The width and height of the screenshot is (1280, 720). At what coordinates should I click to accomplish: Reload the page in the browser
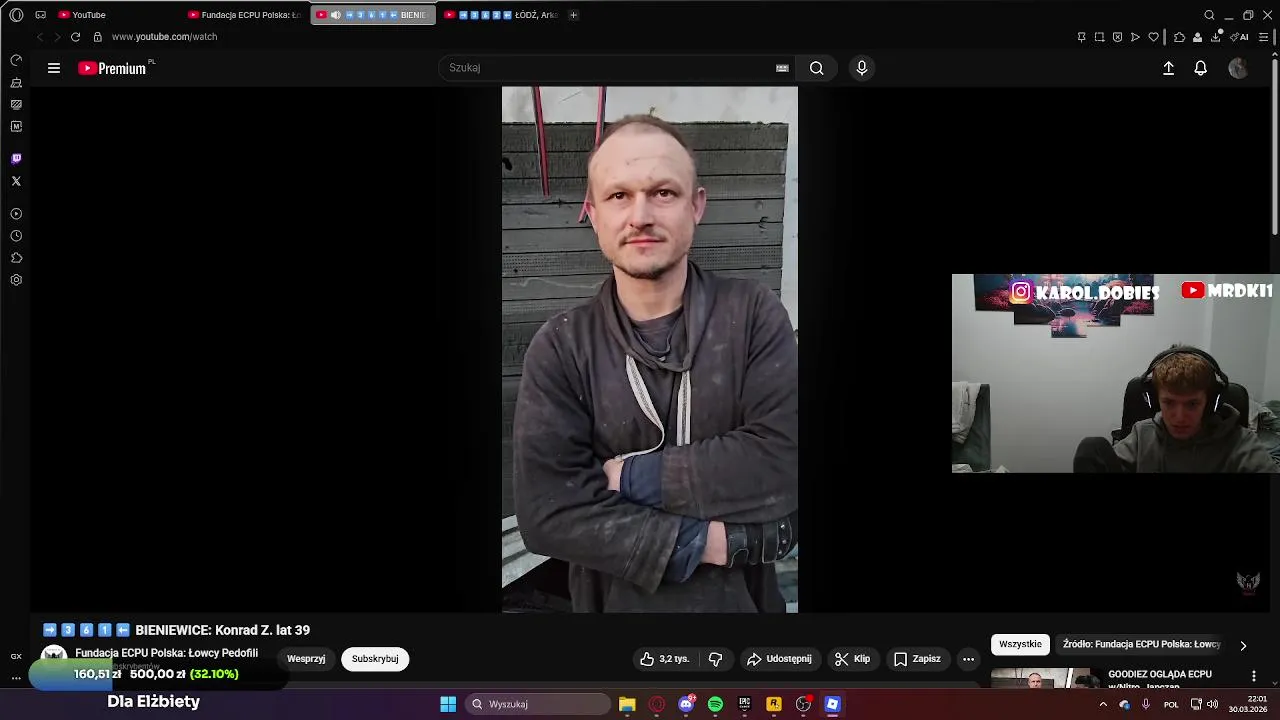[x=75, y=37]
